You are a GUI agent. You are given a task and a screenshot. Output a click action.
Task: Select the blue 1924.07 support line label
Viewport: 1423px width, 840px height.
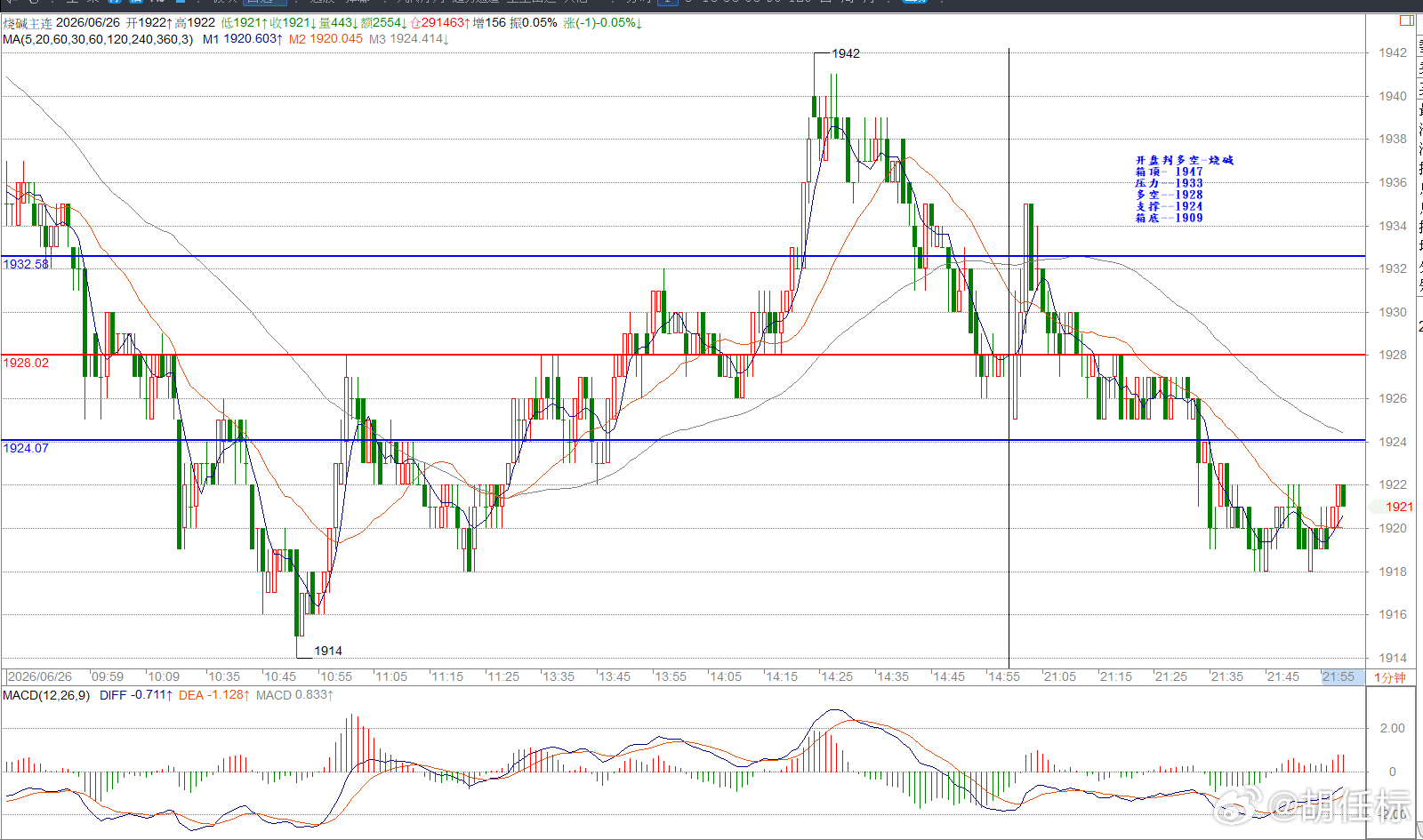[26, 448]
